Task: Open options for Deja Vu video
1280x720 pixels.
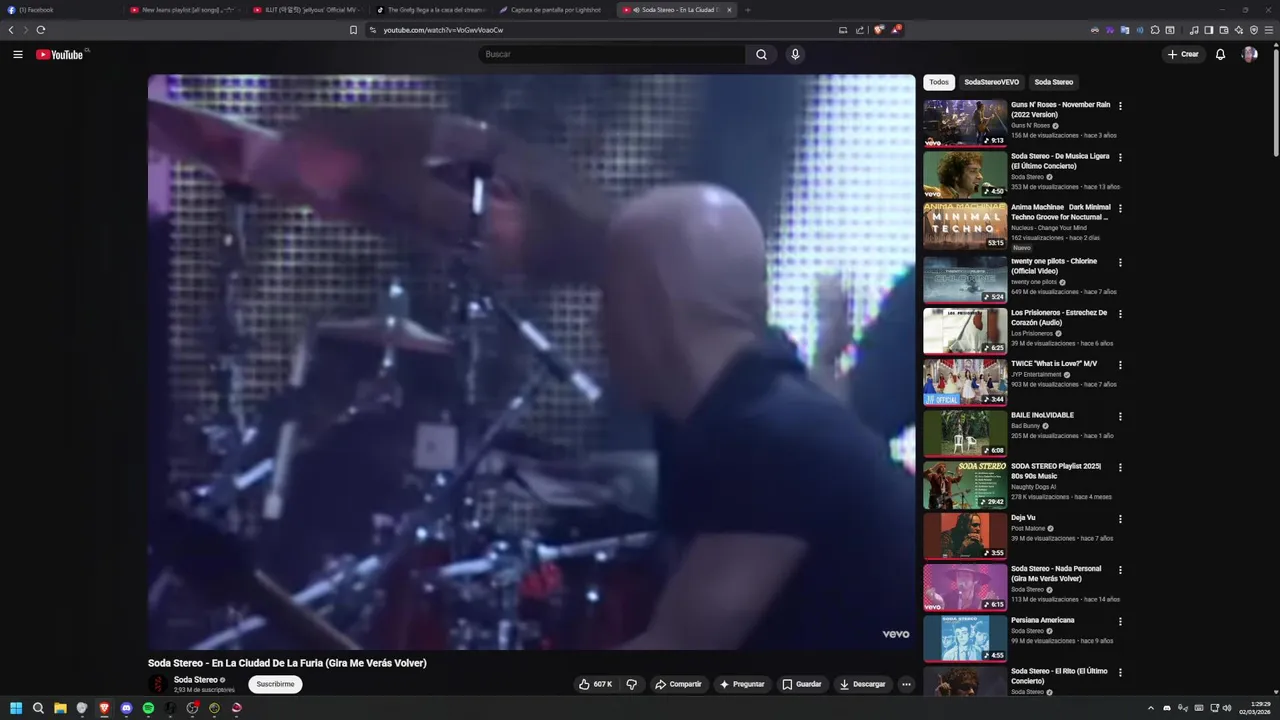Action: [x=1120, y=519]
